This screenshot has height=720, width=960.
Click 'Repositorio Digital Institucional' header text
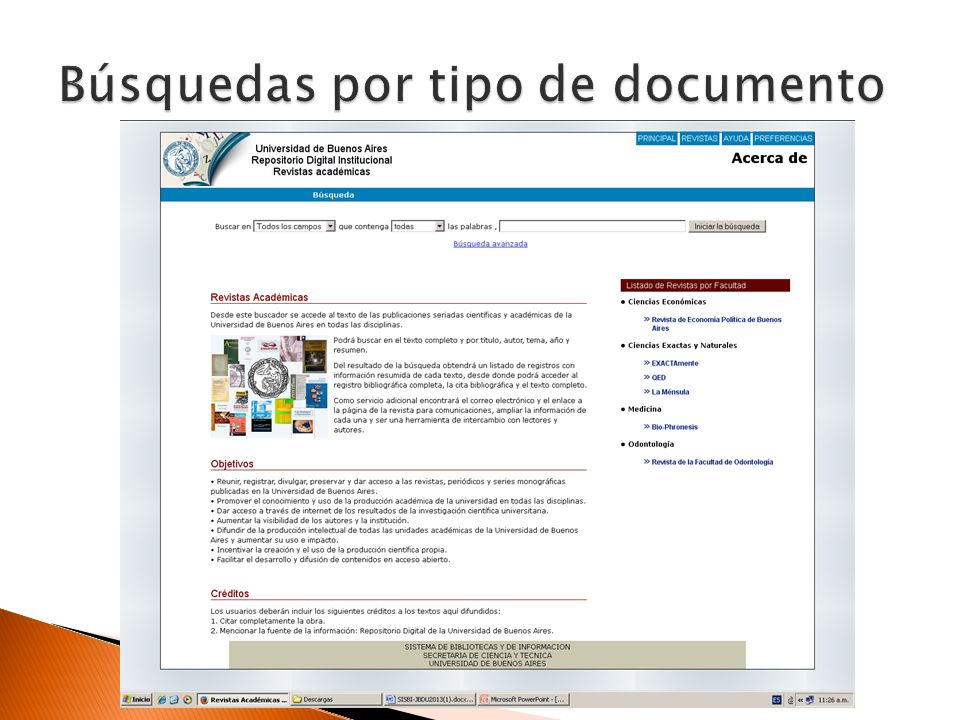point(321,160)
